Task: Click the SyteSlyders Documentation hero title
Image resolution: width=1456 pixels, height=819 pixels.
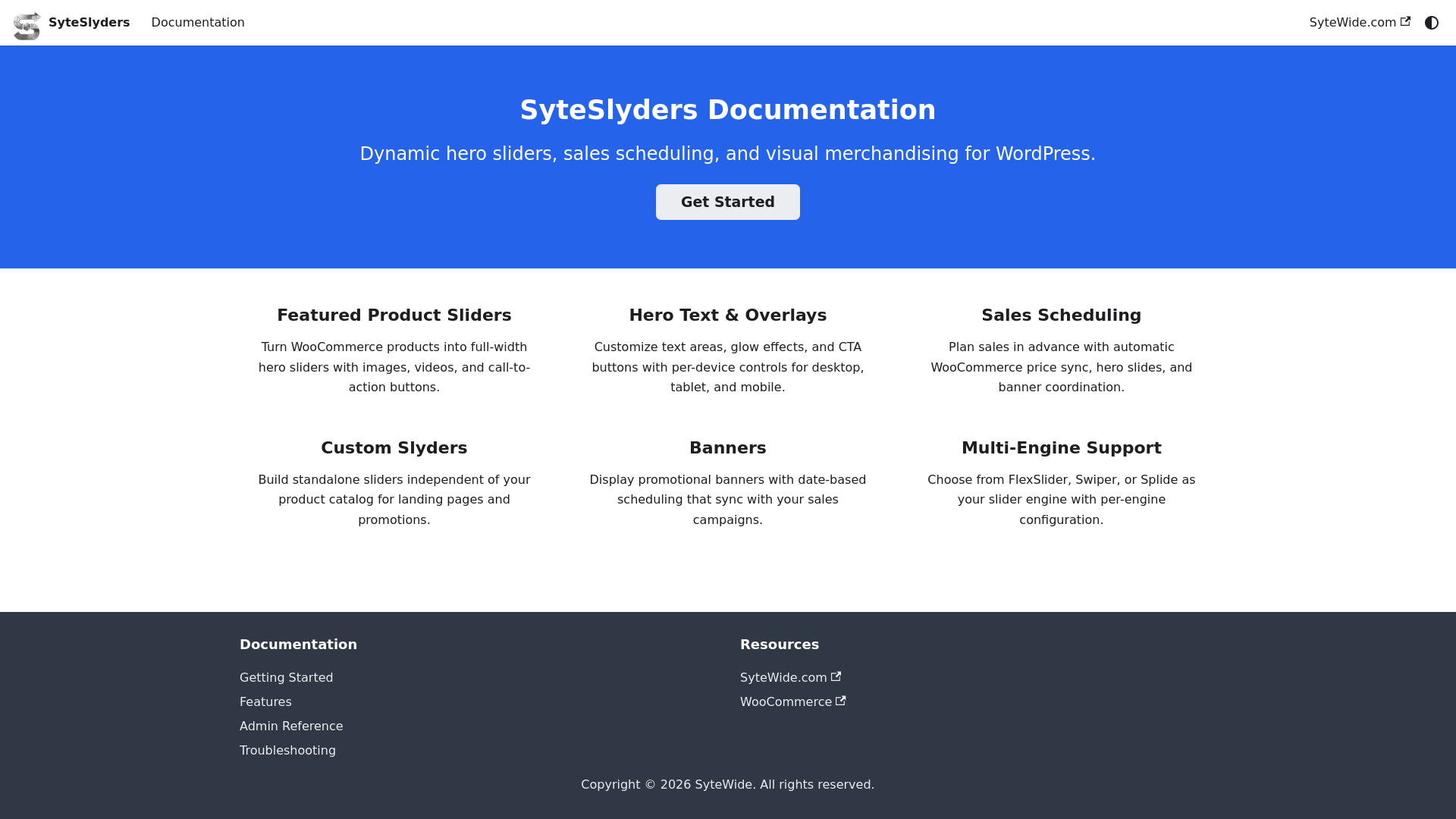Action: (x=728, y=110)
